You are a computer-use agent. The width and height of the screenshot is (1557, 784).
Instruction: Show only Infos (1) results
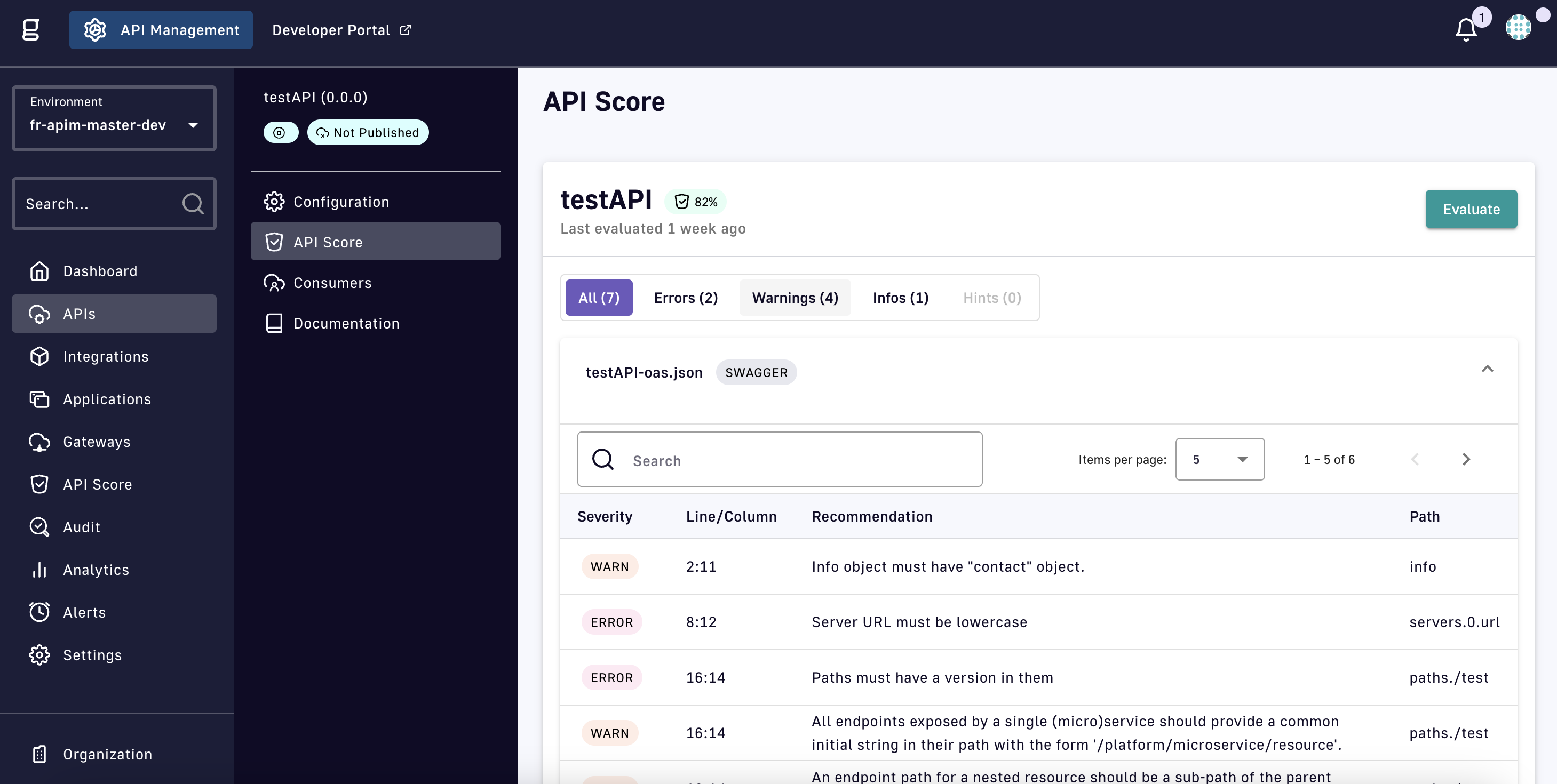900,298
